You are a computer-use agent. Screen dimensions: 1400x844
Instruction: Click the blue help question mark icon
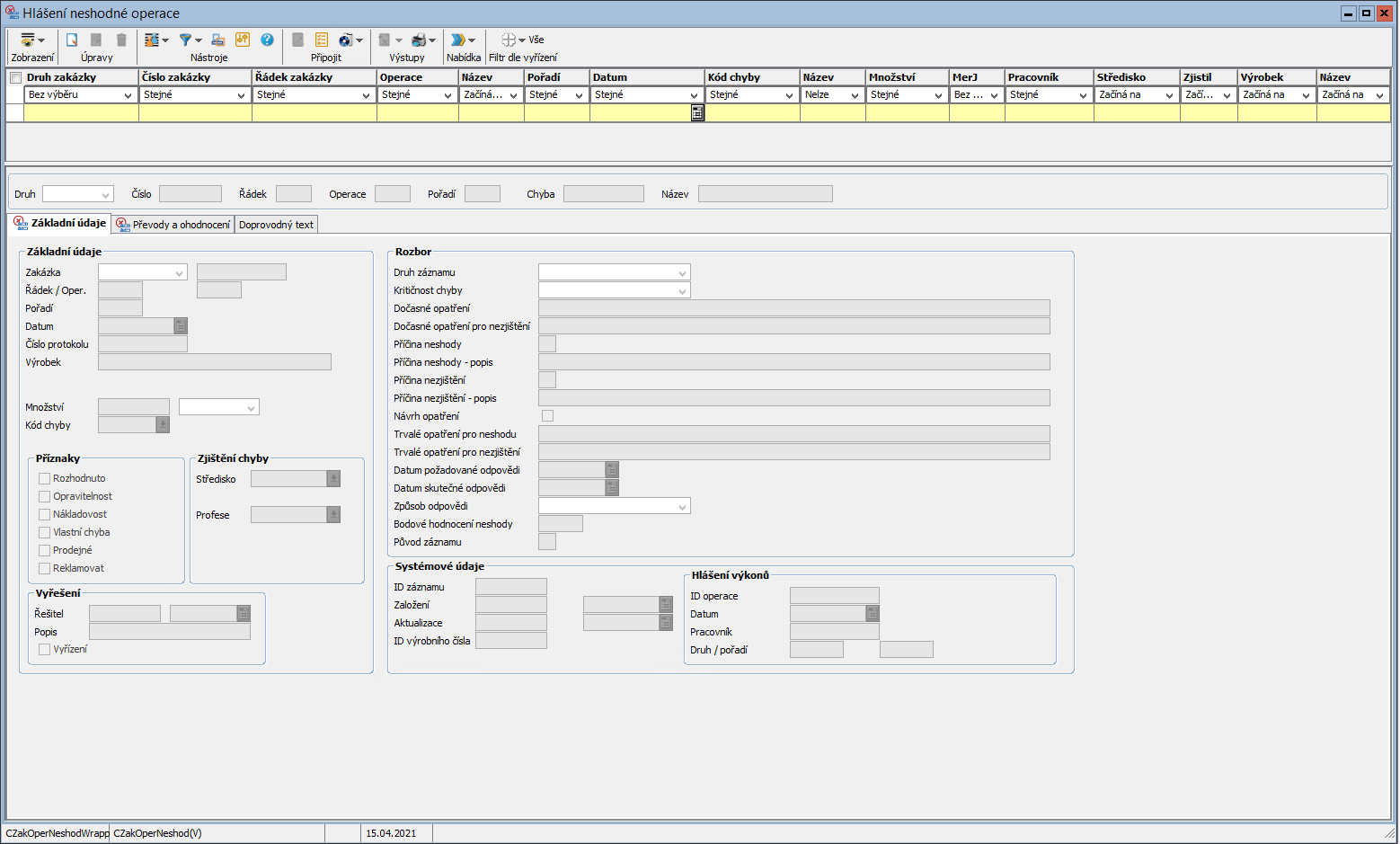267,40
